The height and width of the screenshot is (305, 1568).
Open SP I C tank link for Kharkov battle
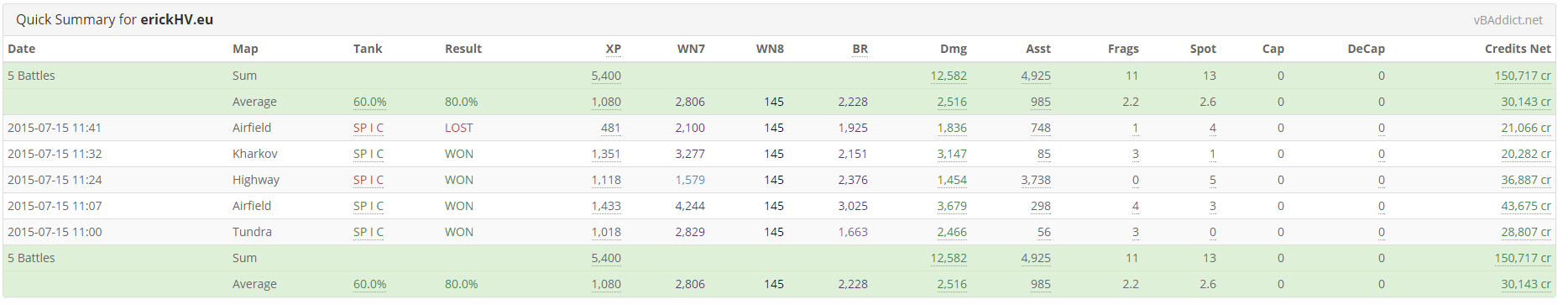pos(368,154)
